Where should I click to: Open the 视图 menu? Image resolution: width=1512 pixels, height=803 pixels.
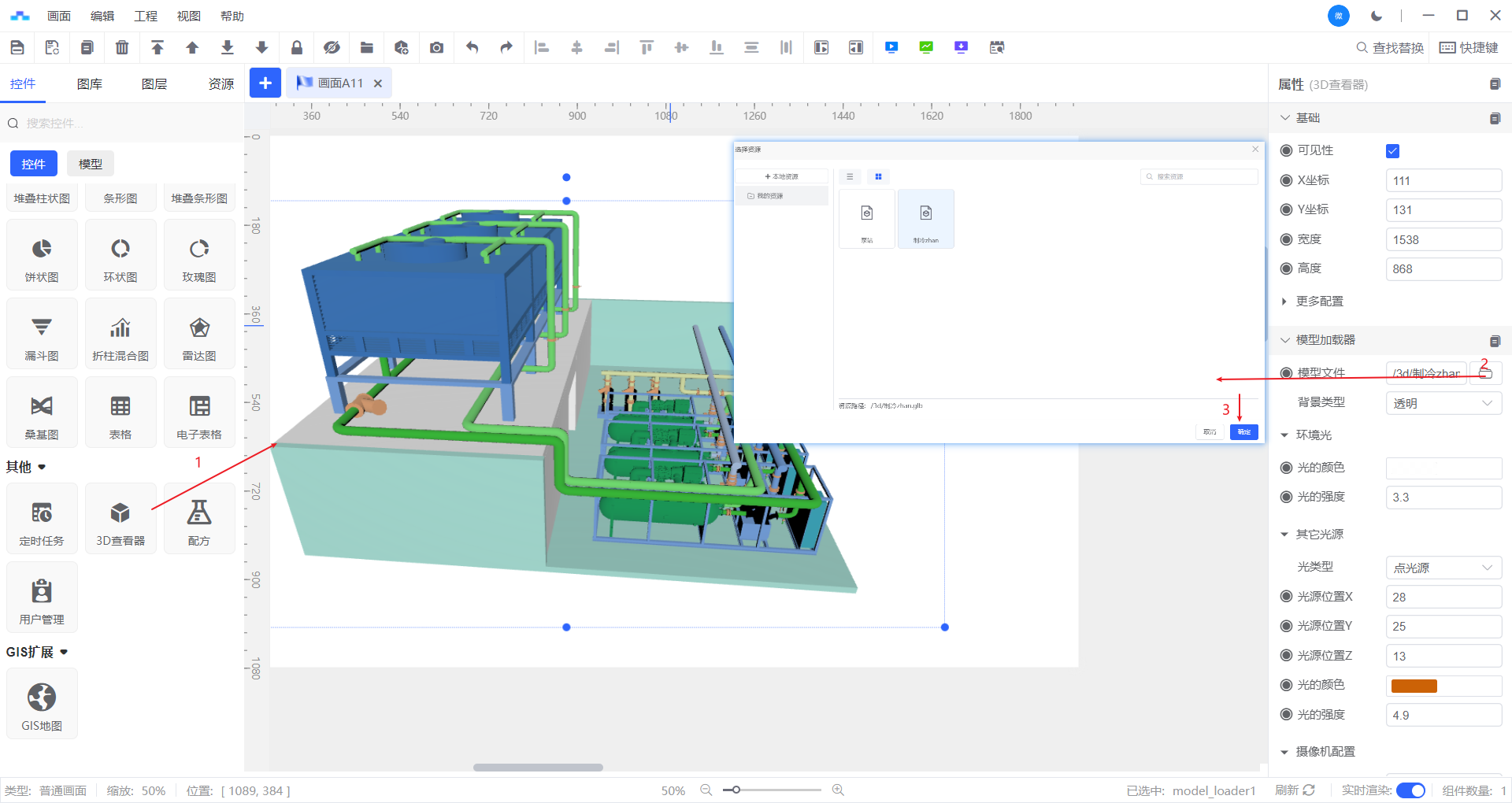tap(189, 16)
